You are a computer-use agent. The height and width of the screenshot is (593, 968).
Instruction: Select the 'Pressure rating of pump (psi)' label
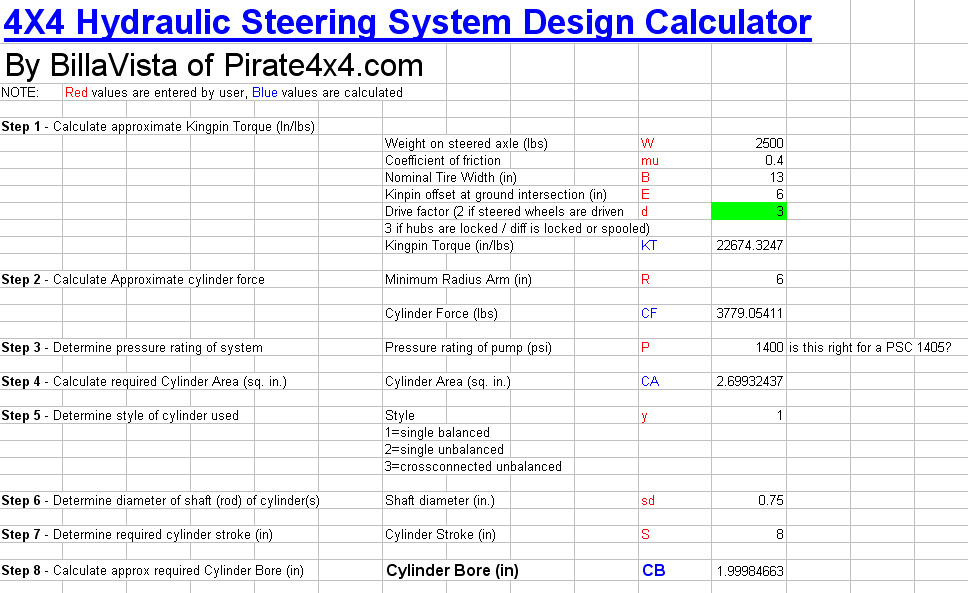click(468, 347)
